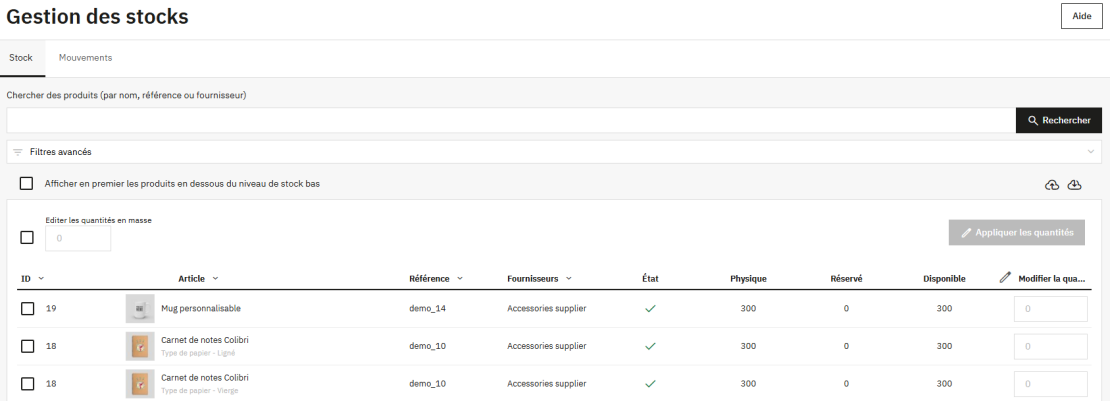1110x401 pixels.
Task: Click the cloud download export icon
Action: 1075,185
